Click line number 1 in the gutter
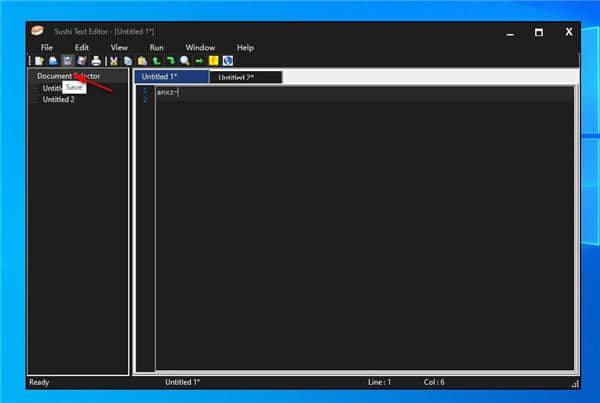Viewport: 600px width, 403px height. pyautogui.click(x=145, y=91)
